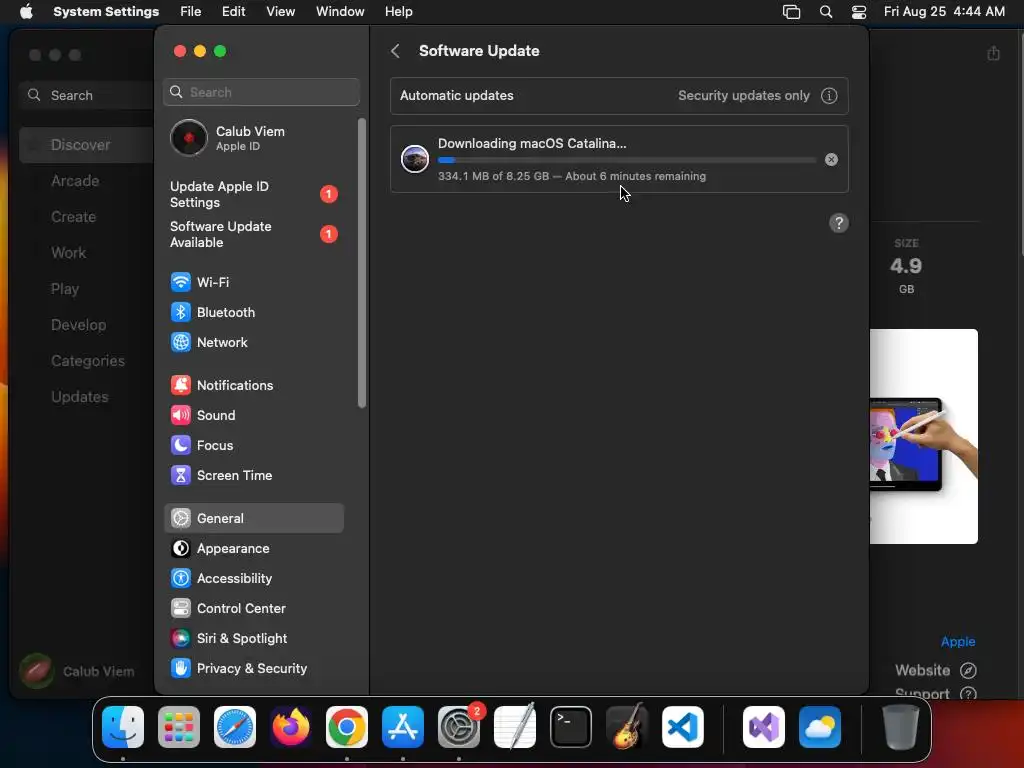Open Control Center from menu bar
Viewport: 1024px width, 768px height.
pyautogui.click(x=859, y=12)
